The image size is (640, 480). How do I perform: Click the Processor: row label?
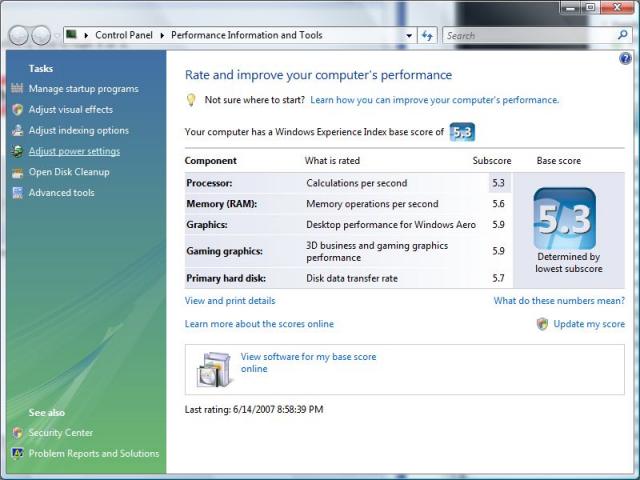tap(209, 183)
